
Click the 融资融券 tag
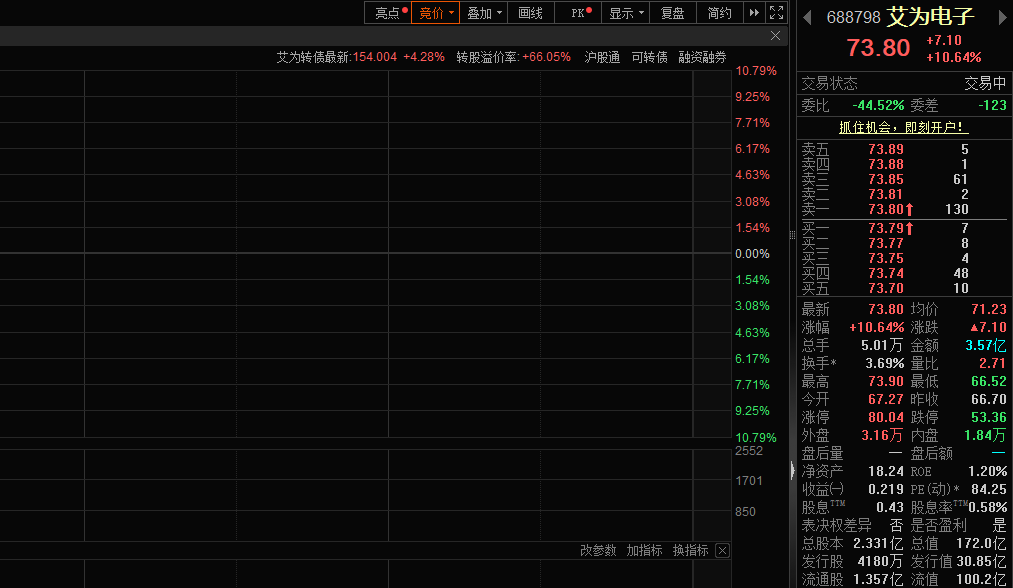coord(702,58)
